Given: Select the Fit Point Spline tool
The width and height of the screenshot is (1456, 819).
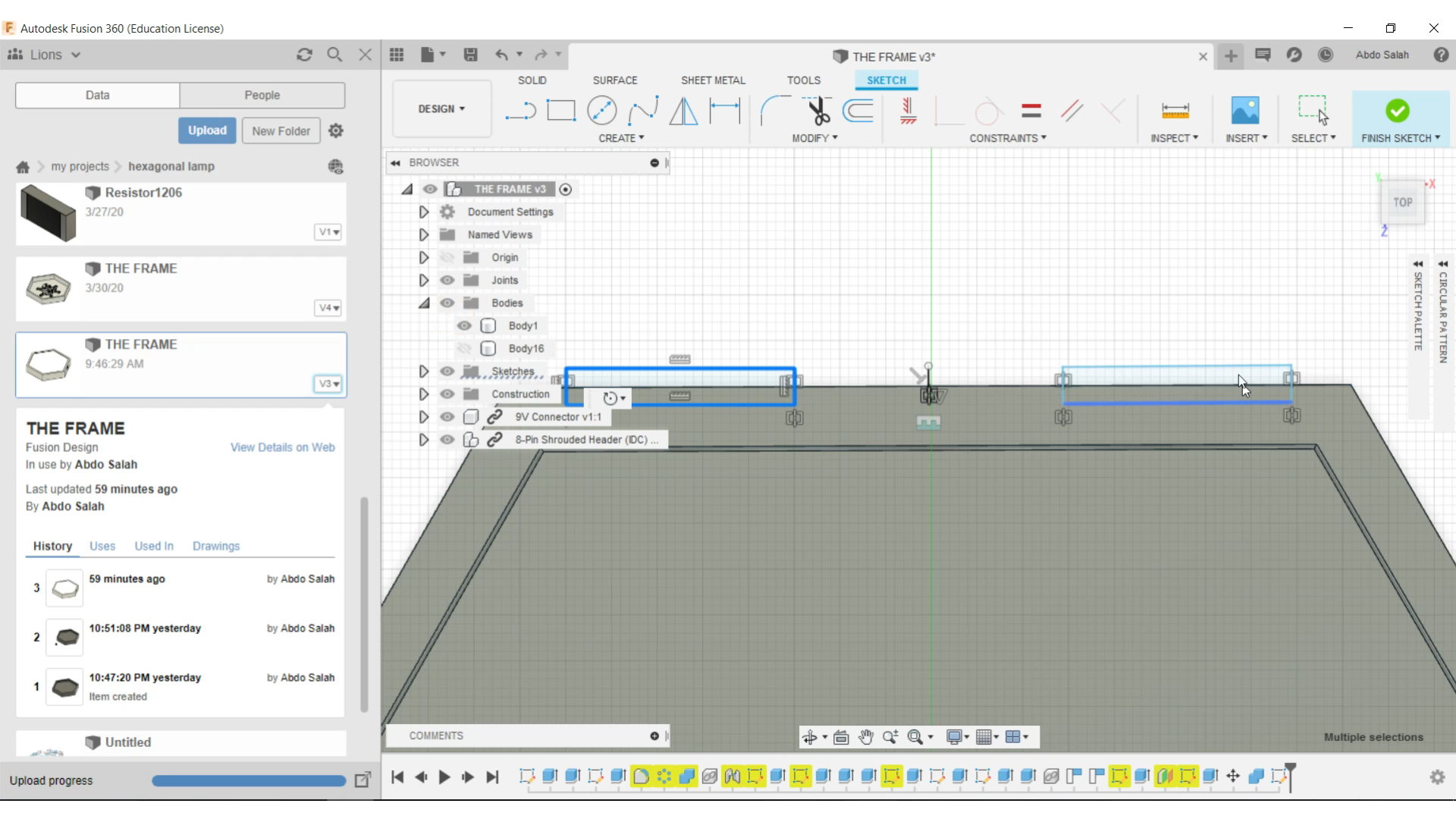Looking at the screenshot, I should tap(643, 111).
